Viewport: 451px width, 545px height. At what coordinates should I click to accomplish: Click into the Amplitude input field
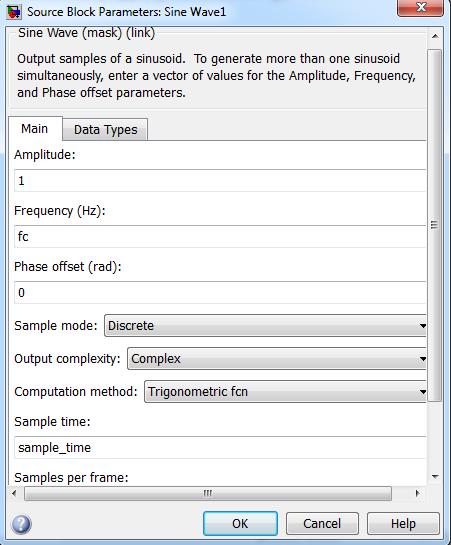[x=220, y=180]
